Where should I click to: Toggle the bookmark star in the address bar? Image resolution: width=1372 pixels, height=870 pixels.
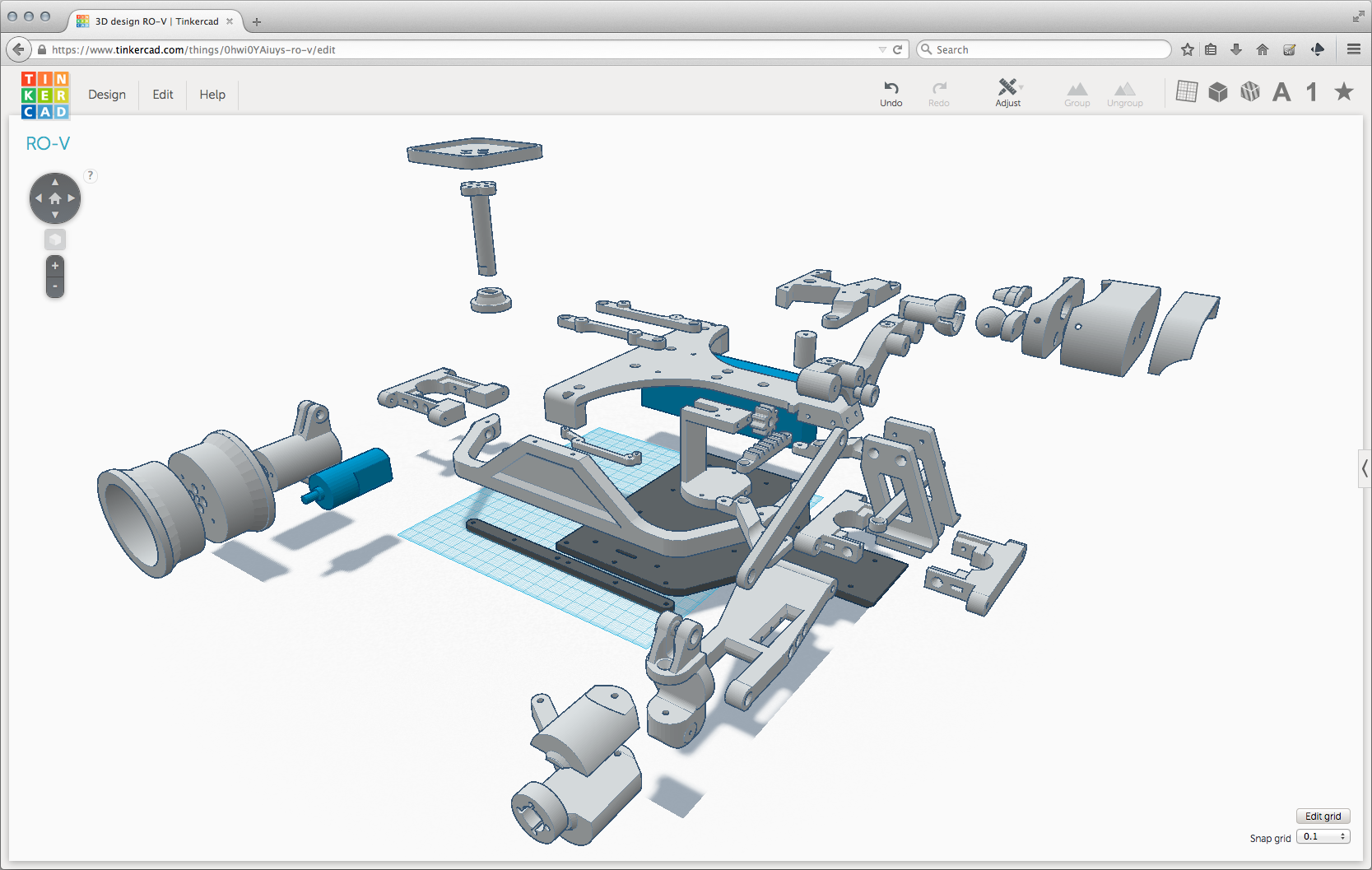point(1188,49)
